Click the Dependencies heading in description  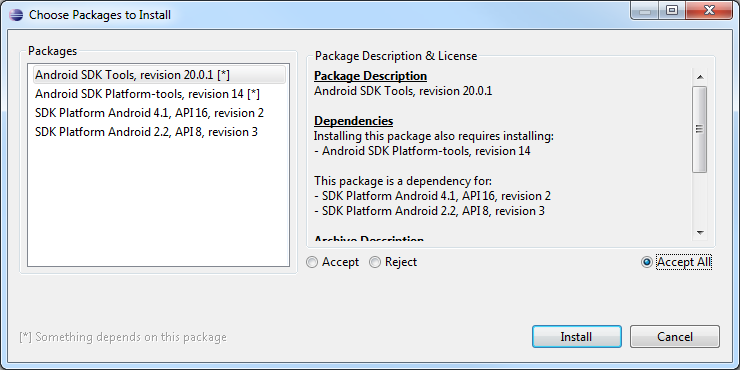pyautogui.click(x=353, y=121)
